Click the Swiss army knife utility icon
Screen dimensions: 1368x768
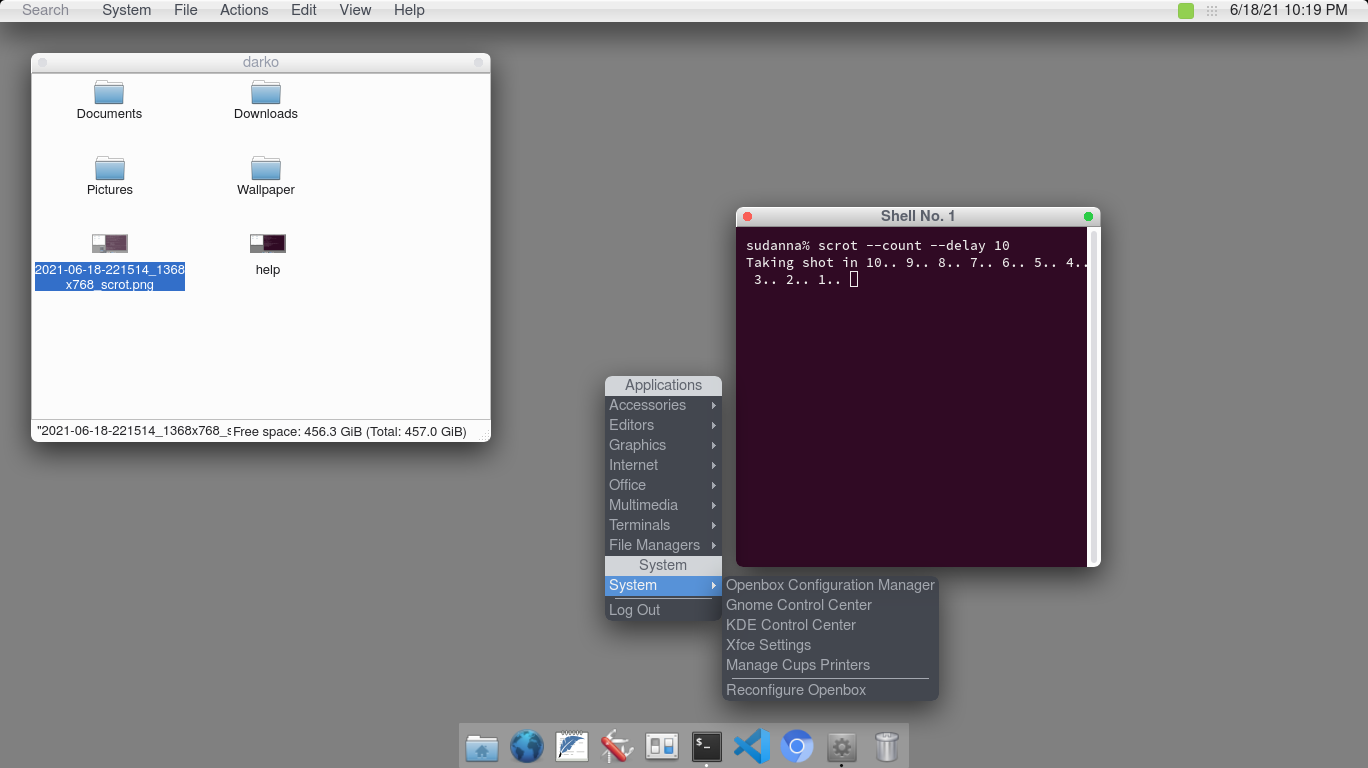click(x=616, y=746)
